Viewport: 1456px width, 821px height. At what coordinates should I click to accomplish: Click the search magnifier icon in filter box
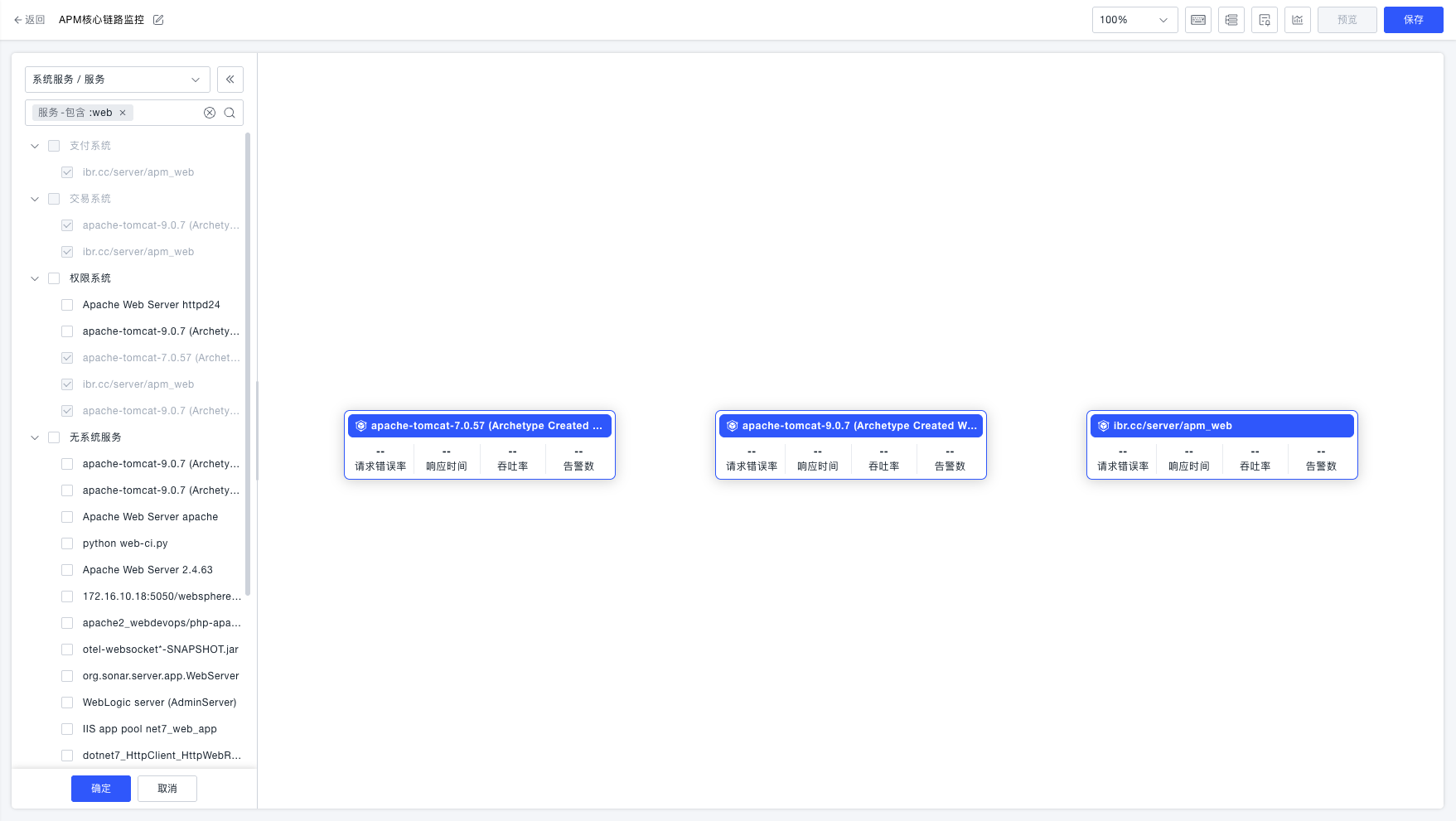[230, 113]
